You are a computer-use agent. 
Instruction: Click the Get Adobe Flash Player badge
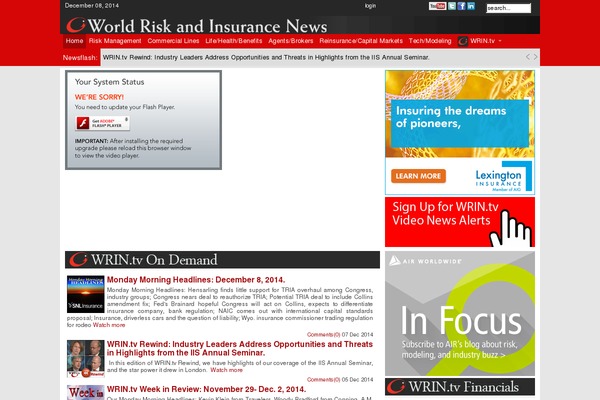point(102,123)
